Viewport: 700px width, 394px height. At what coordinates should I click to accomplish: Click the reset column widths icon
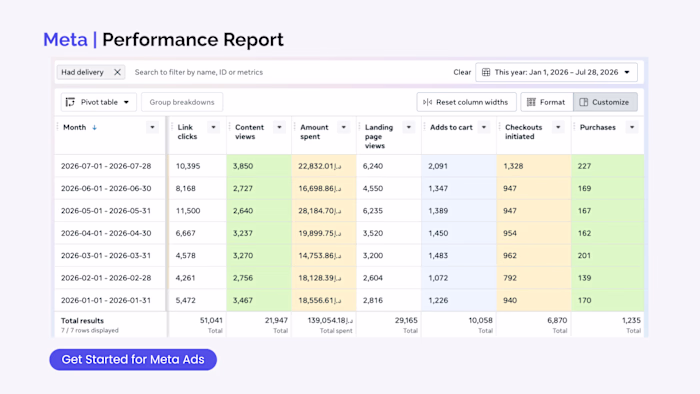[x=427, y=102]
